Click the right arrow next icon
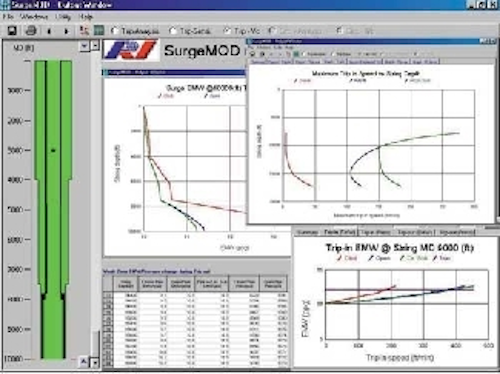 tap(66, 31)
